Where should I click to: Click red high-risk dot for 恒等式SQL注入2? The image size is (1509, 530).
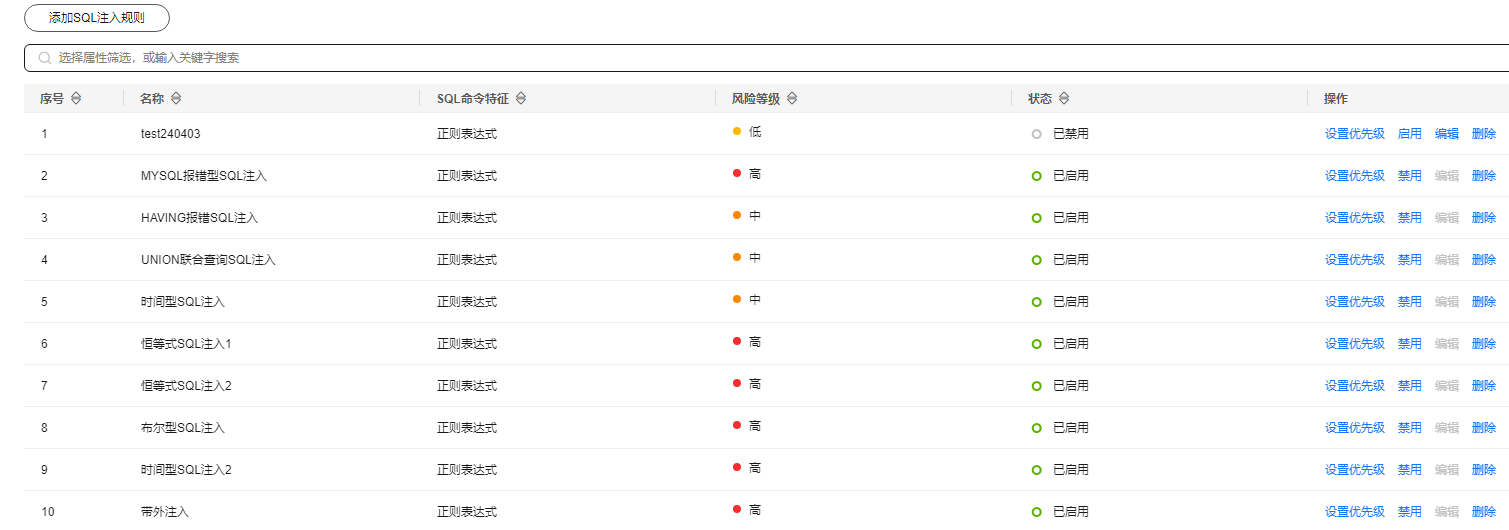(x=737, y=383)
